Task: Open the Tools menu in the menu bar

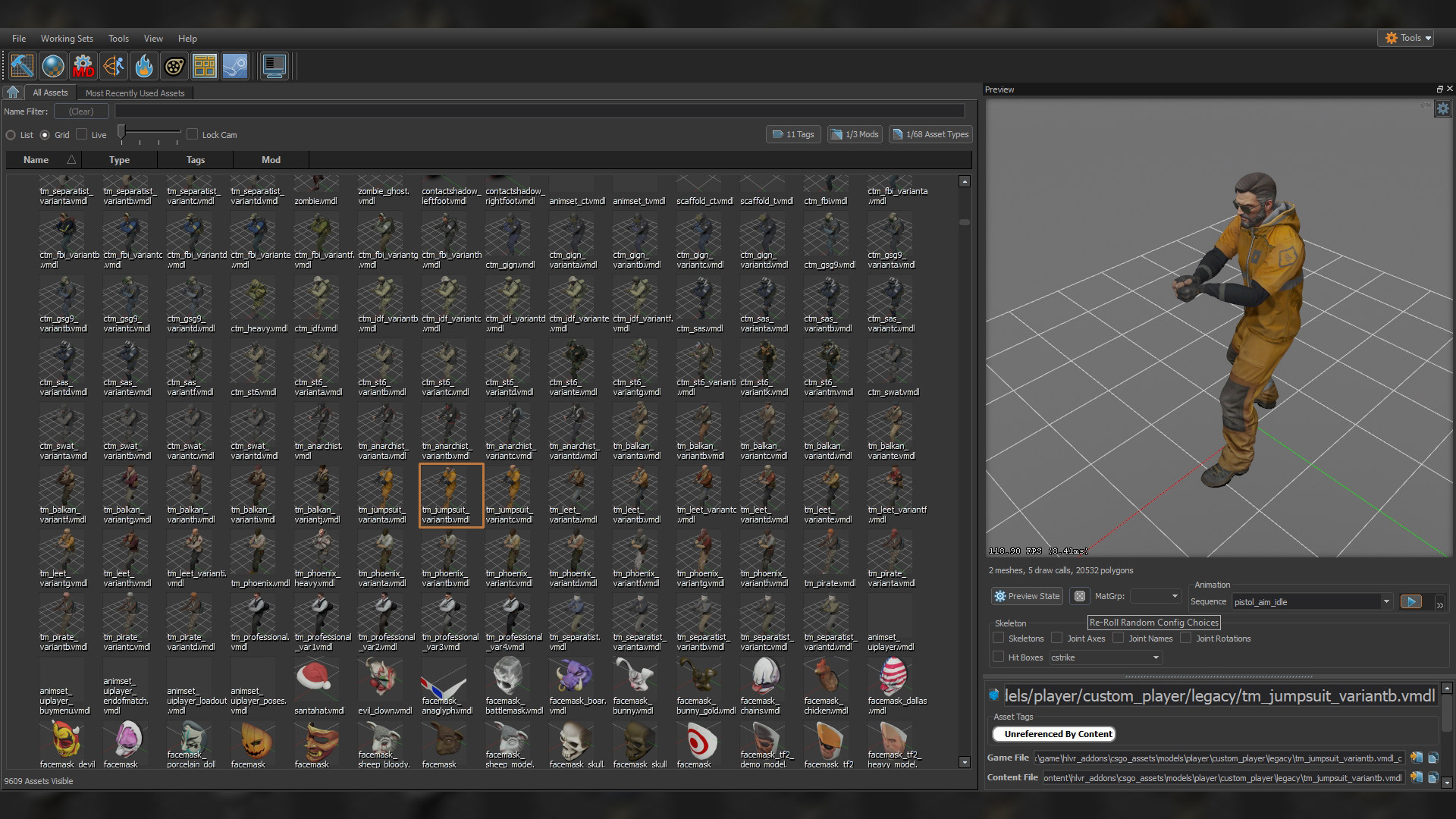Action: 118,39
